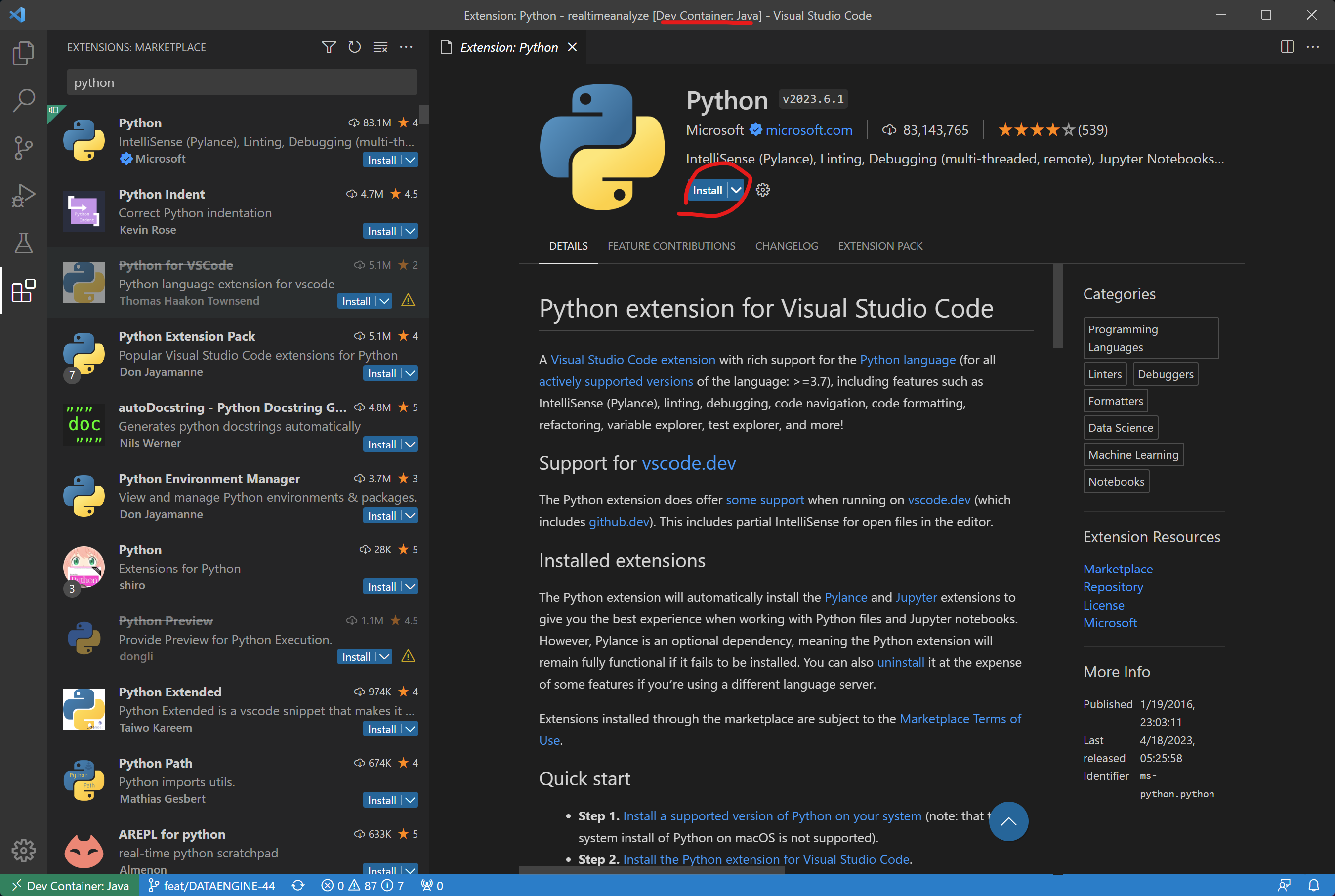1335x896 pixels.
Task: Open the Run and Debug view
Action: 23,196
